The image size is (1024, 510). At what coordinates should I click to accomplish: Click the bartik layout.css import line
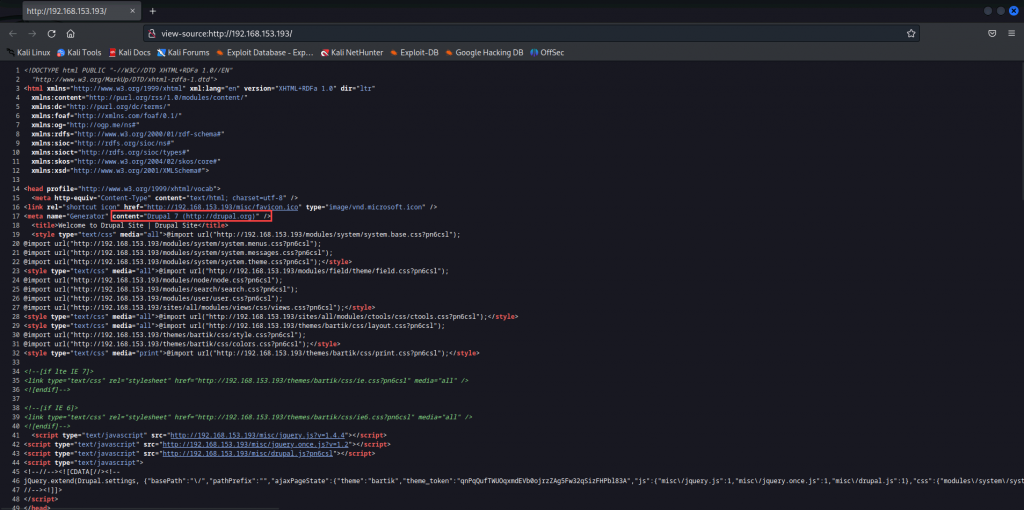pos(234,325)
